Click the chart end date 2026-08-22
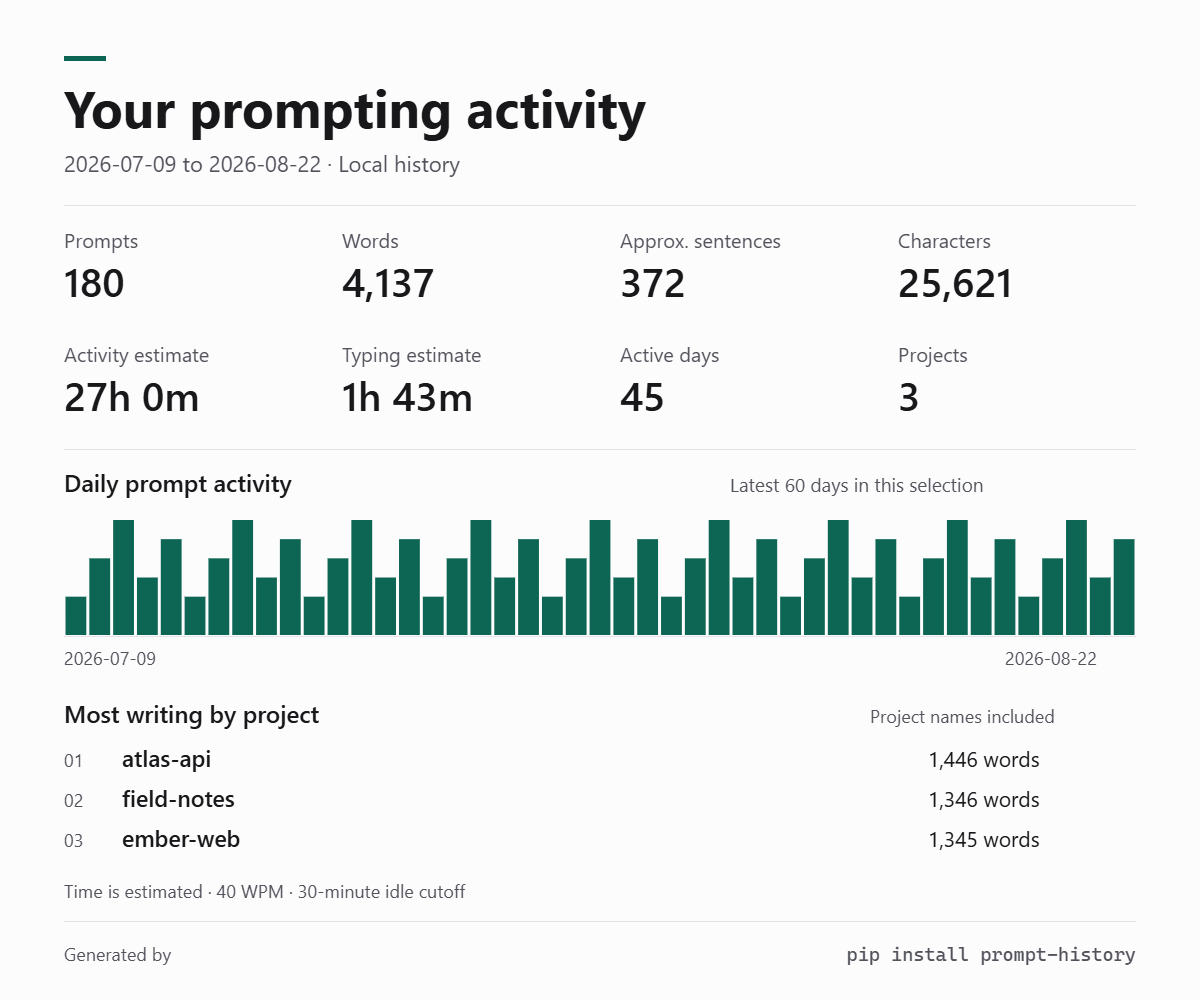 tap(1050, 659)
